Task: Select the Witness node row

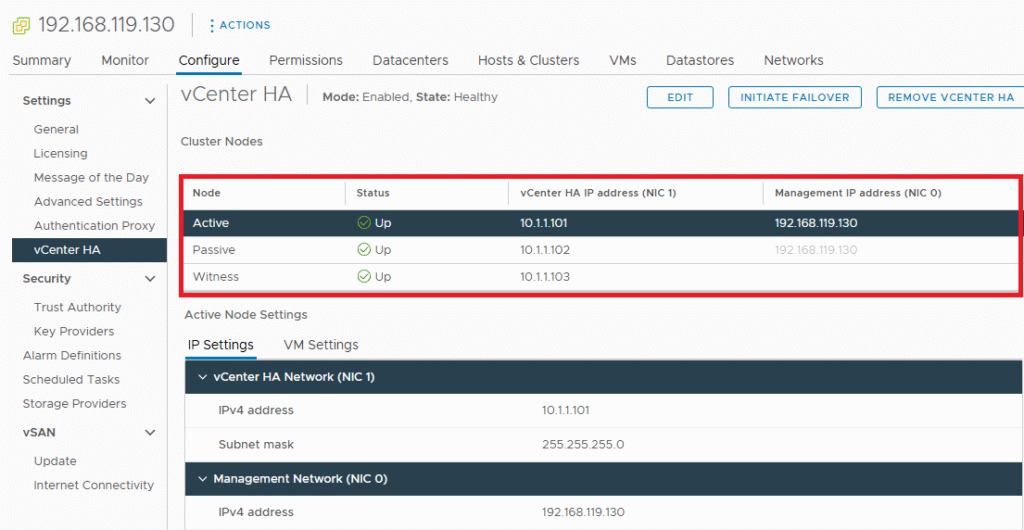Action: coord(601,277)
